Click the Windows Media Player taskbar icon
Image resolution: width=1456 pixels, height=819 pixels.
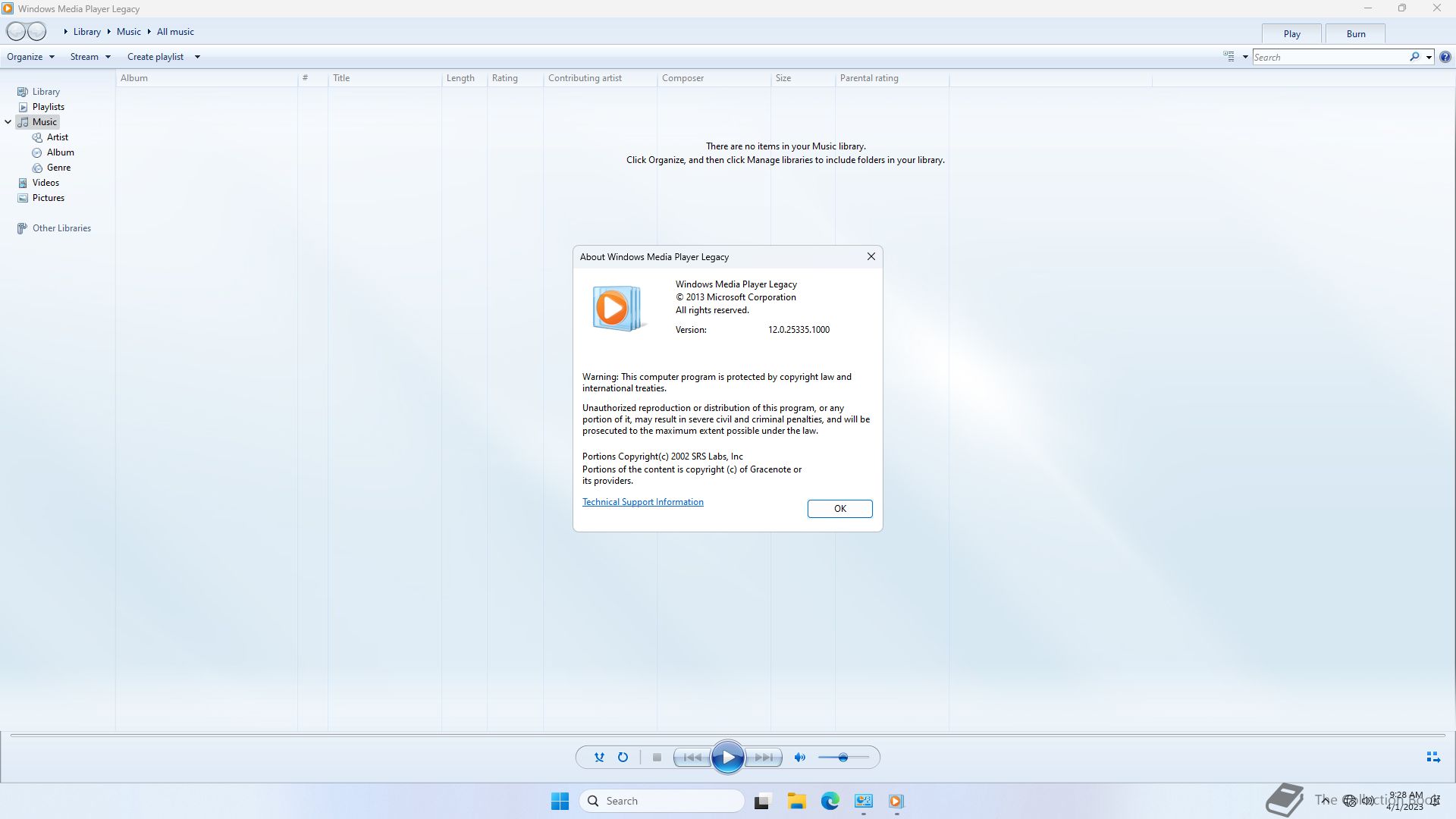pos(896,801)
